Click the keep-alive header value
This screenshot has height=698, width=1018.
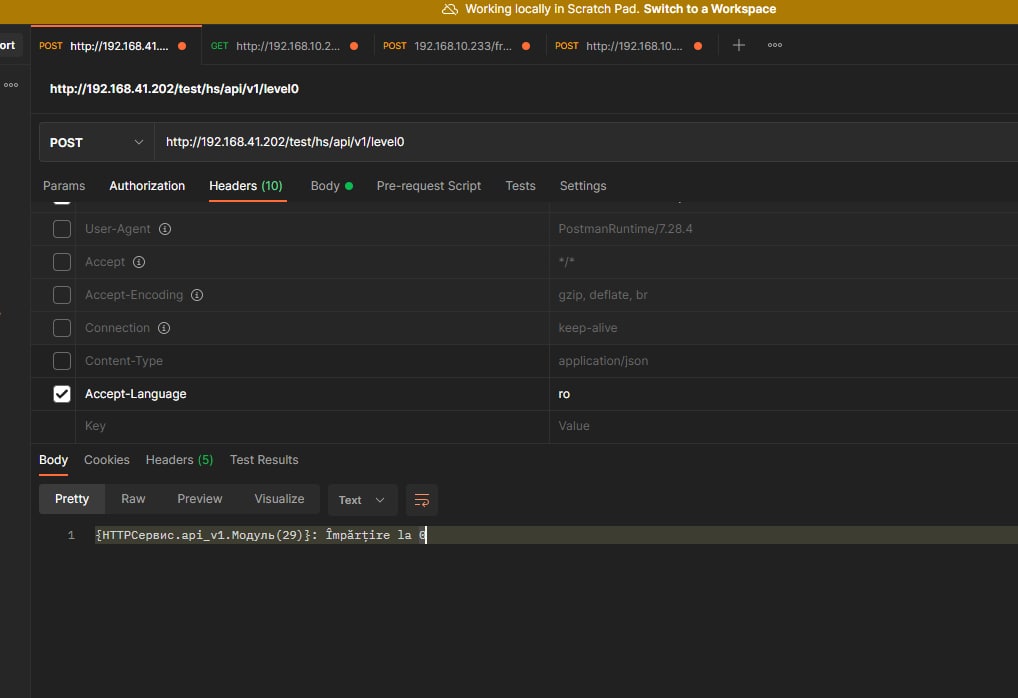click(588, 328)
